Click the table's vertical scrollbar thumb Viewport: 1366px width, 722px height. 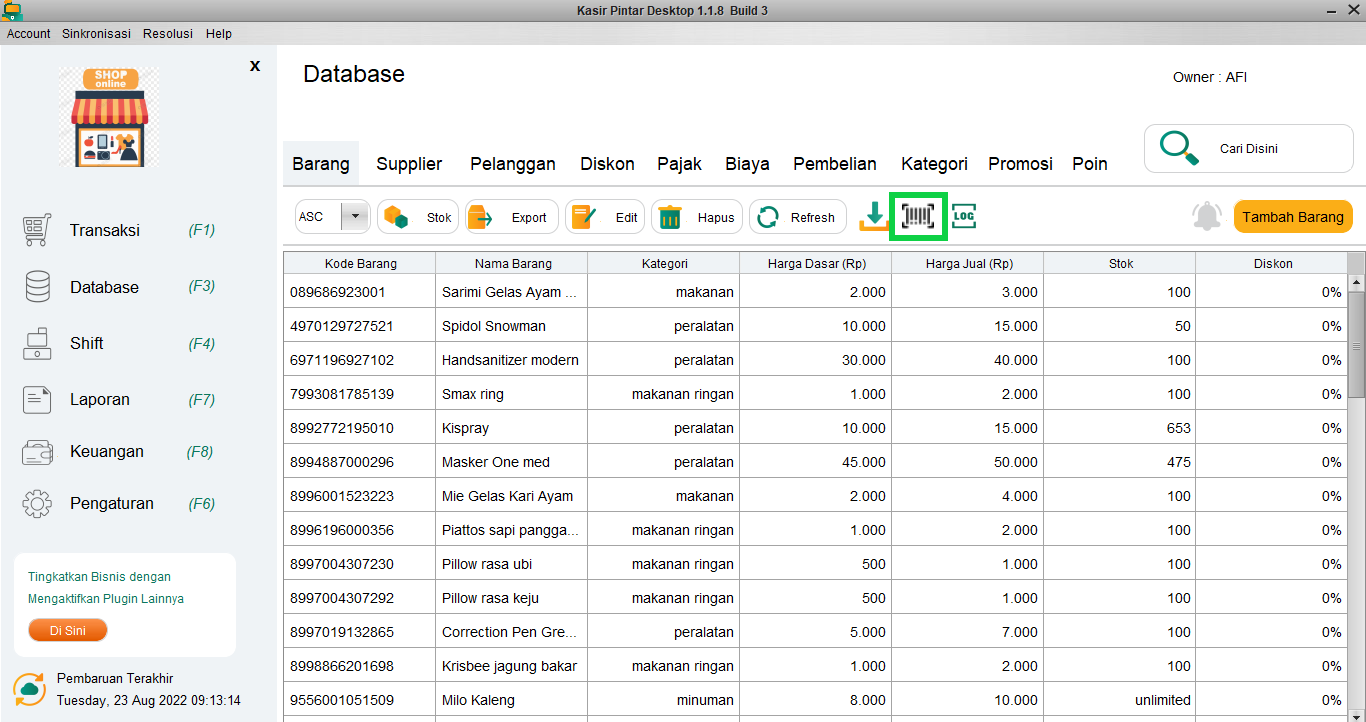(x=1356, y=345)
